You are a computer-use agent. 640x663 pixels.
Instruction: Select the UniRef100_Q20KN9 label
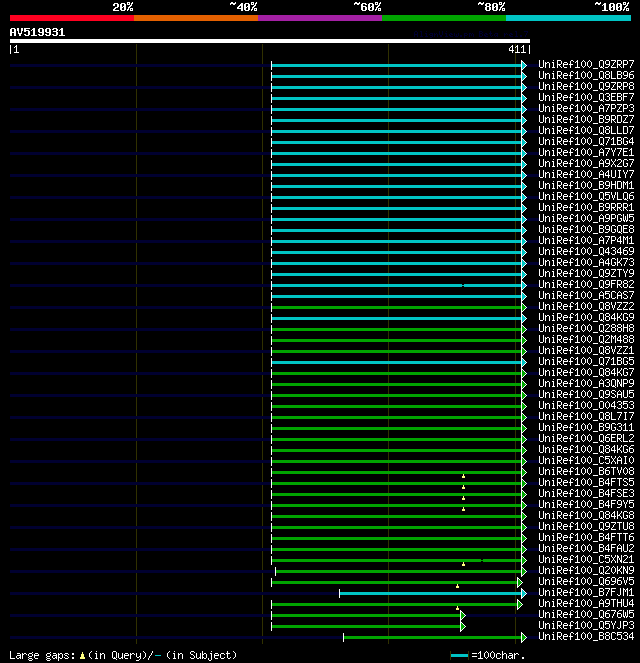[586, 570]
